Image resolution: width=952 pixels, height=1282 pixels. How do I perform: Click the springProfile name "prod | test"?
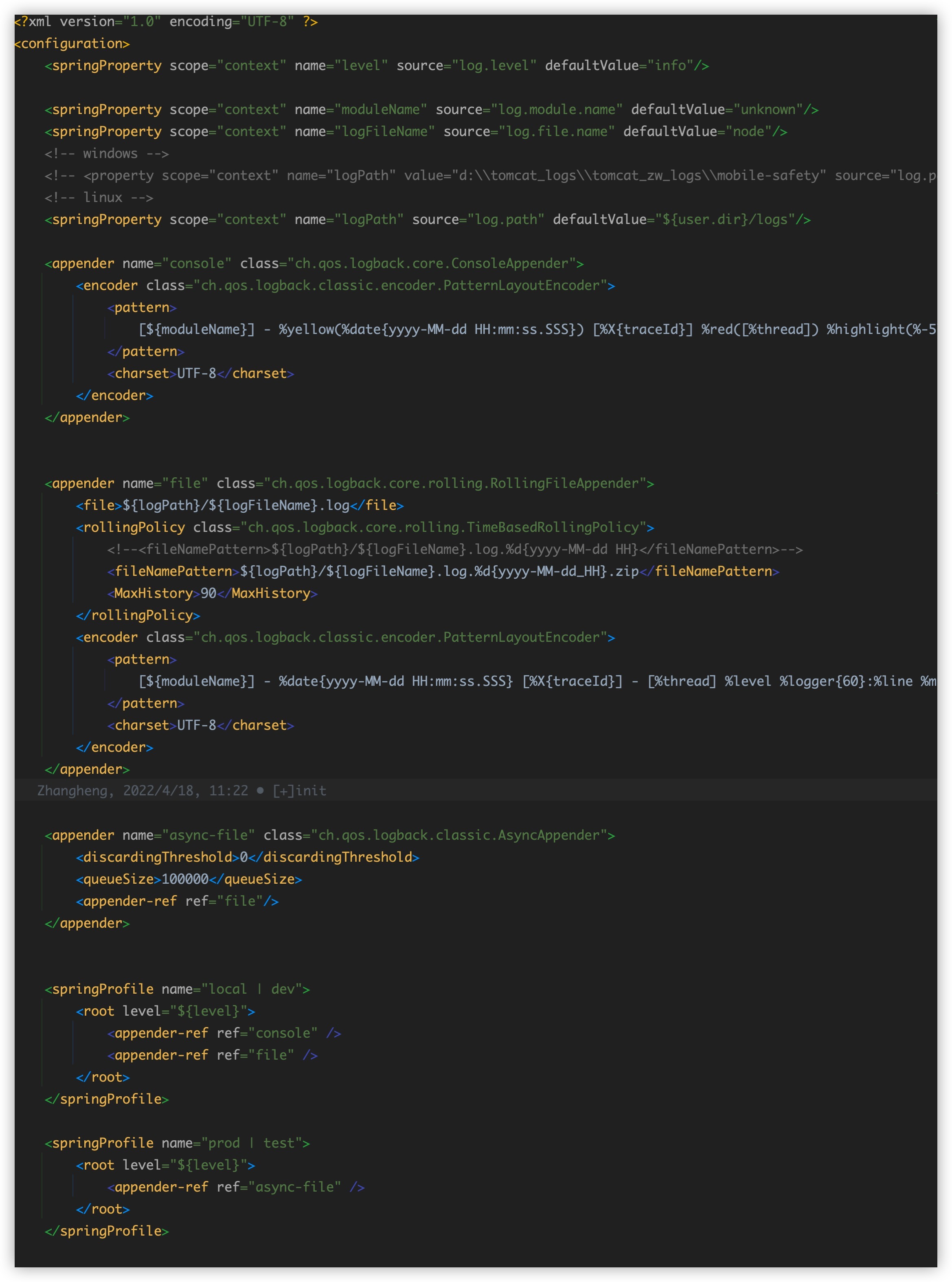252,1143
